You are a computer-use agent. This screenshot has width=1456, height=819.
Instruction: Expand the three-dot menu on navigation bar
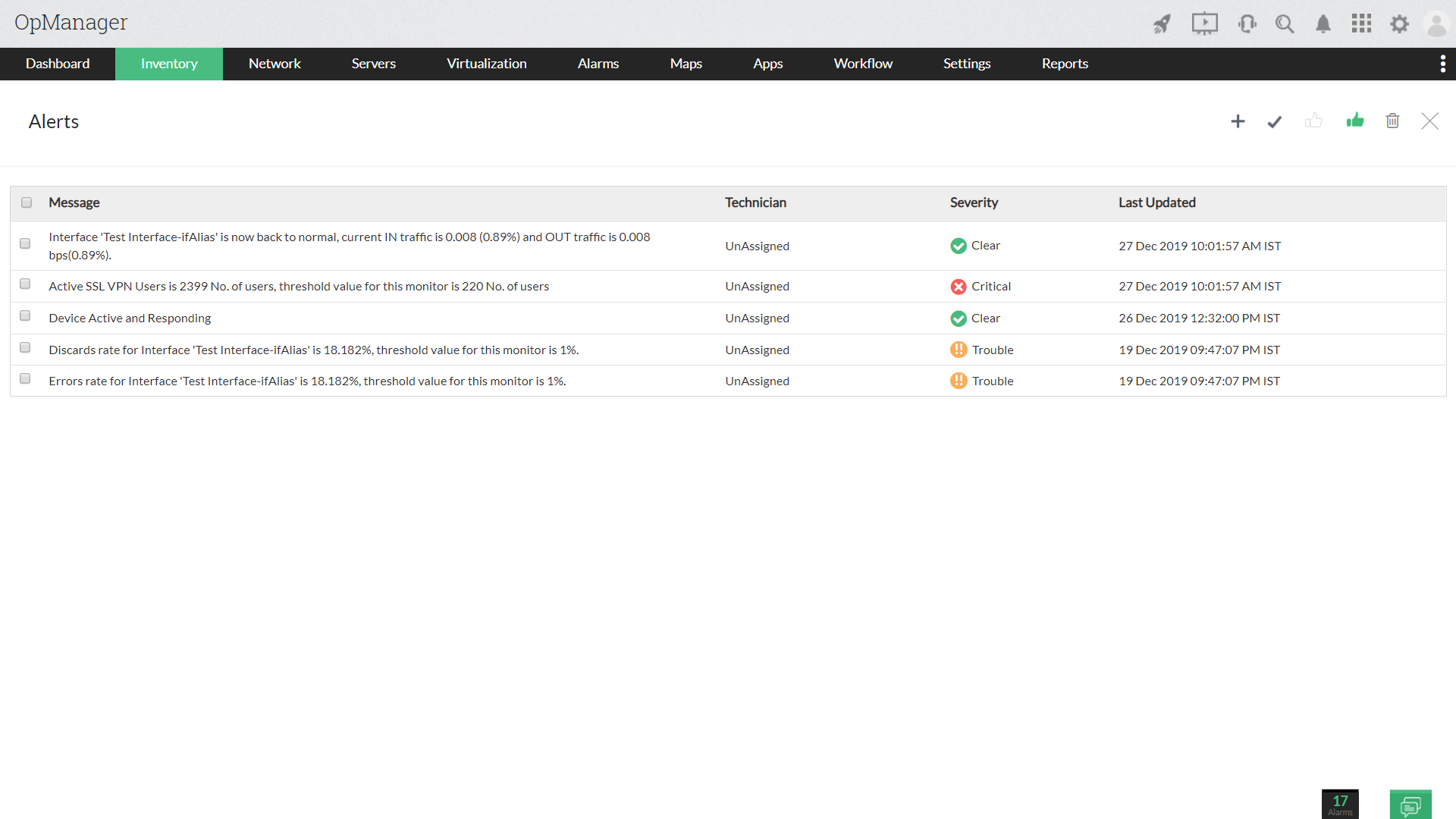click(1442, 64)
